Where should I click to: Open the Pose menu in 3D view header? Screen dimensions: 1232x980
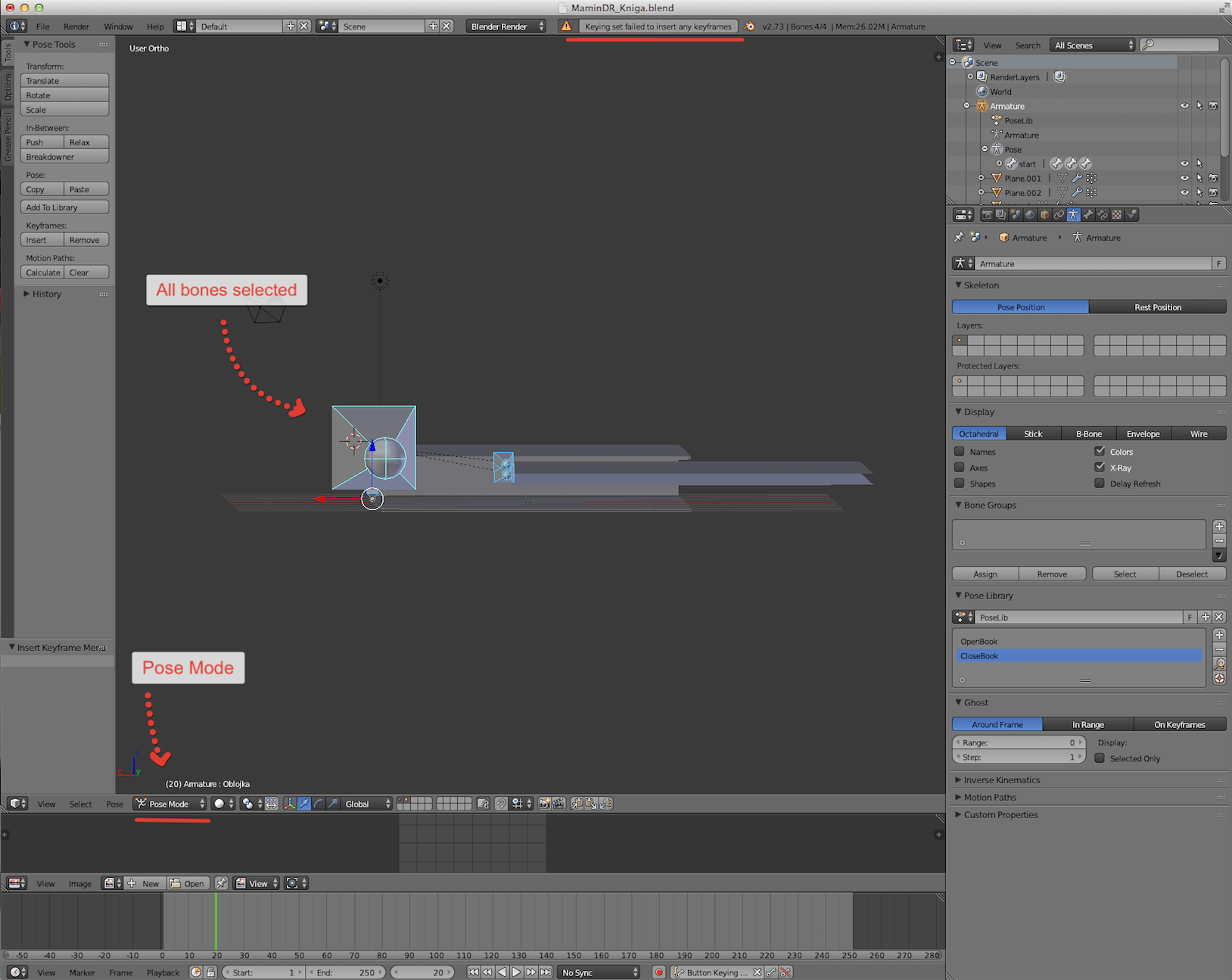114,804
